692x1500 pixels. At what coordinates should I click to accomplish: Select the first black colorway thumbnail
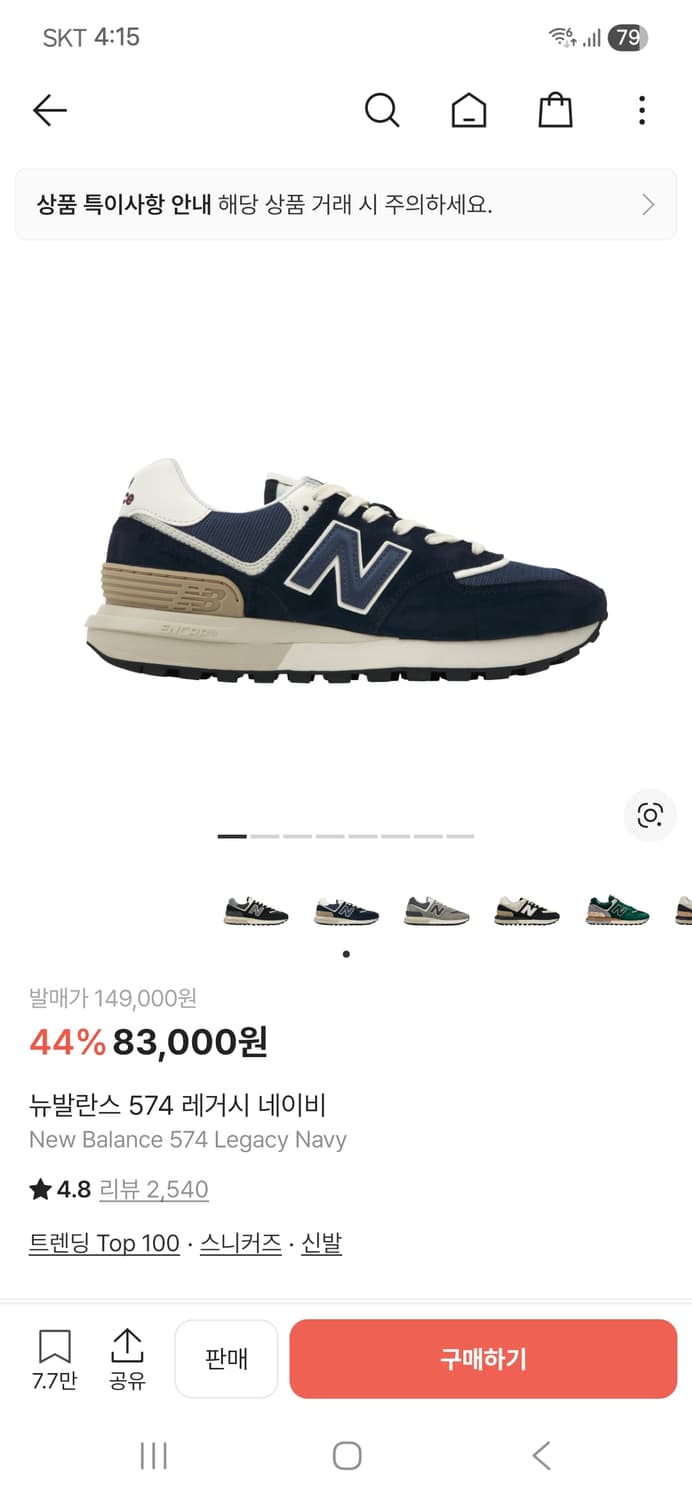click(256, 910)
